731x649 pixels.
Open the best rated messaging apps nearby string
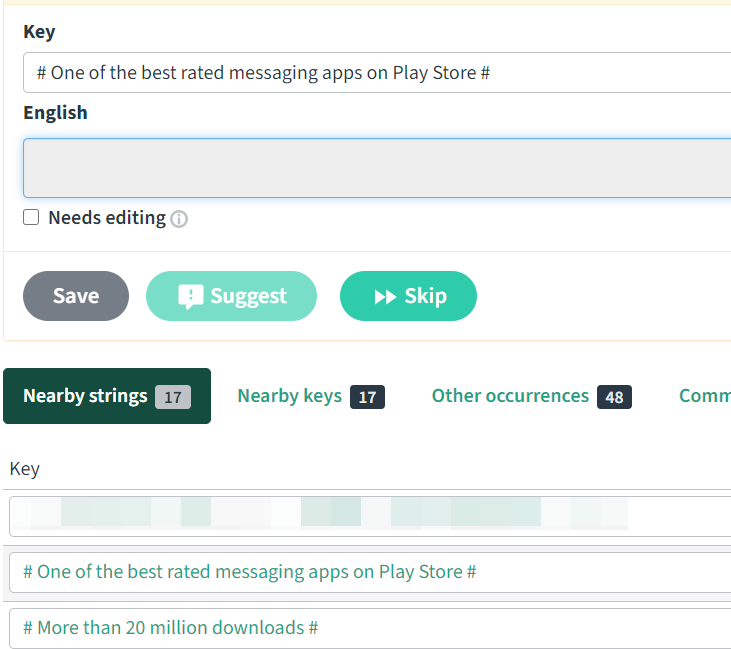(x=249, y=572)
